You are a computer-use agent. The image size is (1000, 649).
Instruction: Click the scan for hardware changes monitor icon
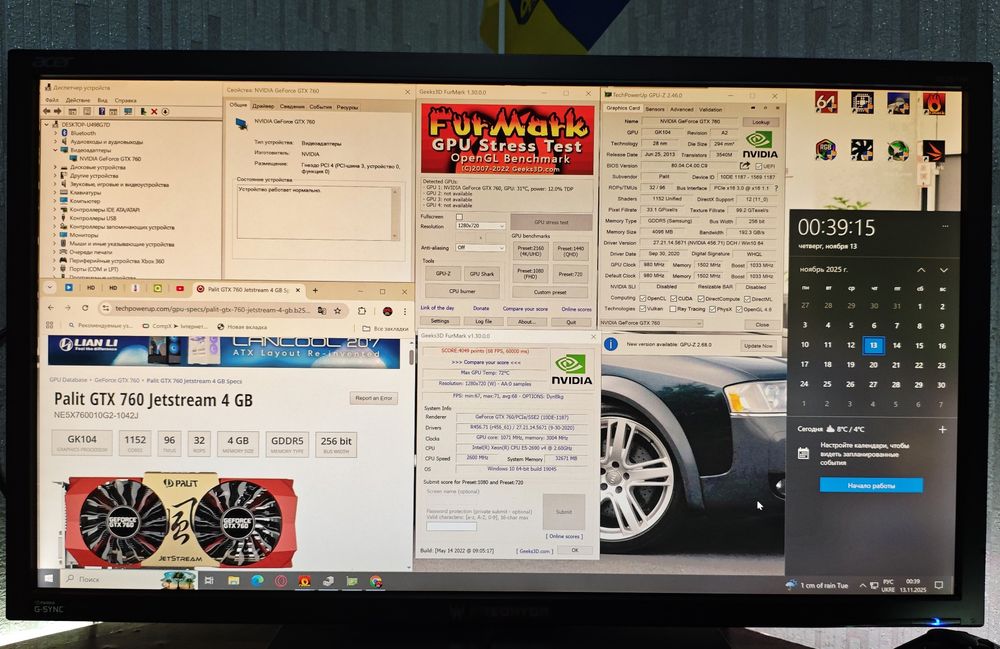[x=128, y=112]
